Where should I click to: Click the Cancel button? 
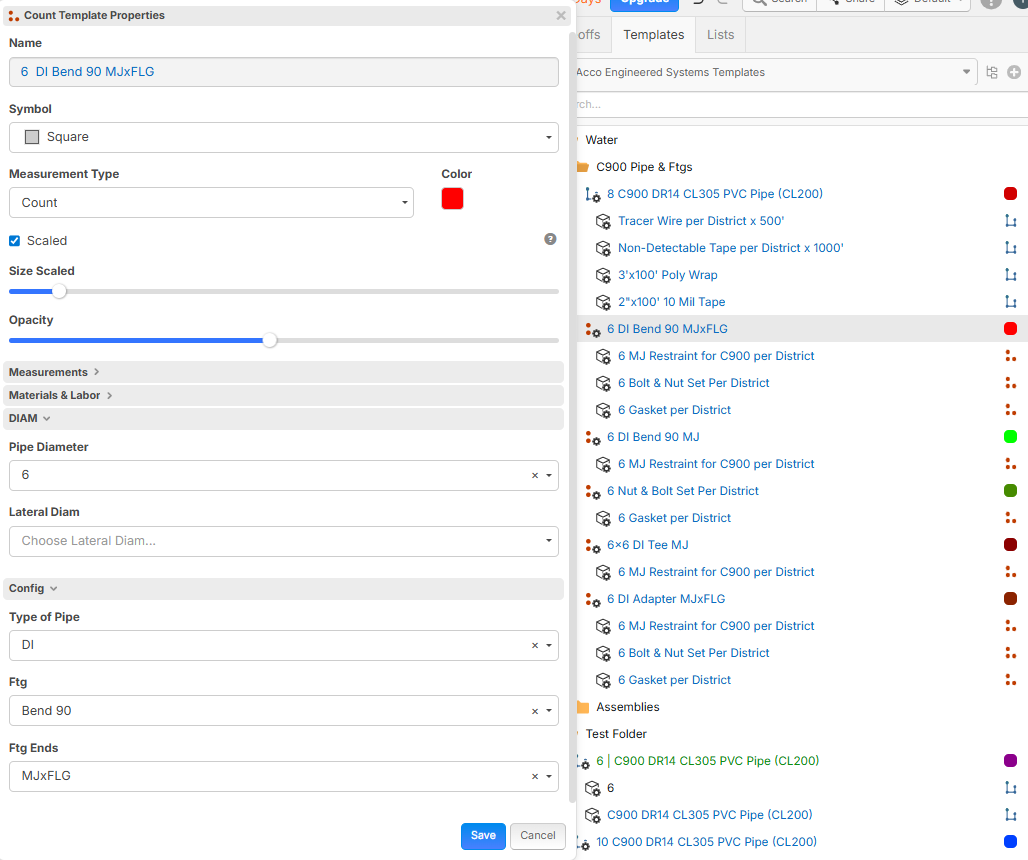(x=537, y=835)
